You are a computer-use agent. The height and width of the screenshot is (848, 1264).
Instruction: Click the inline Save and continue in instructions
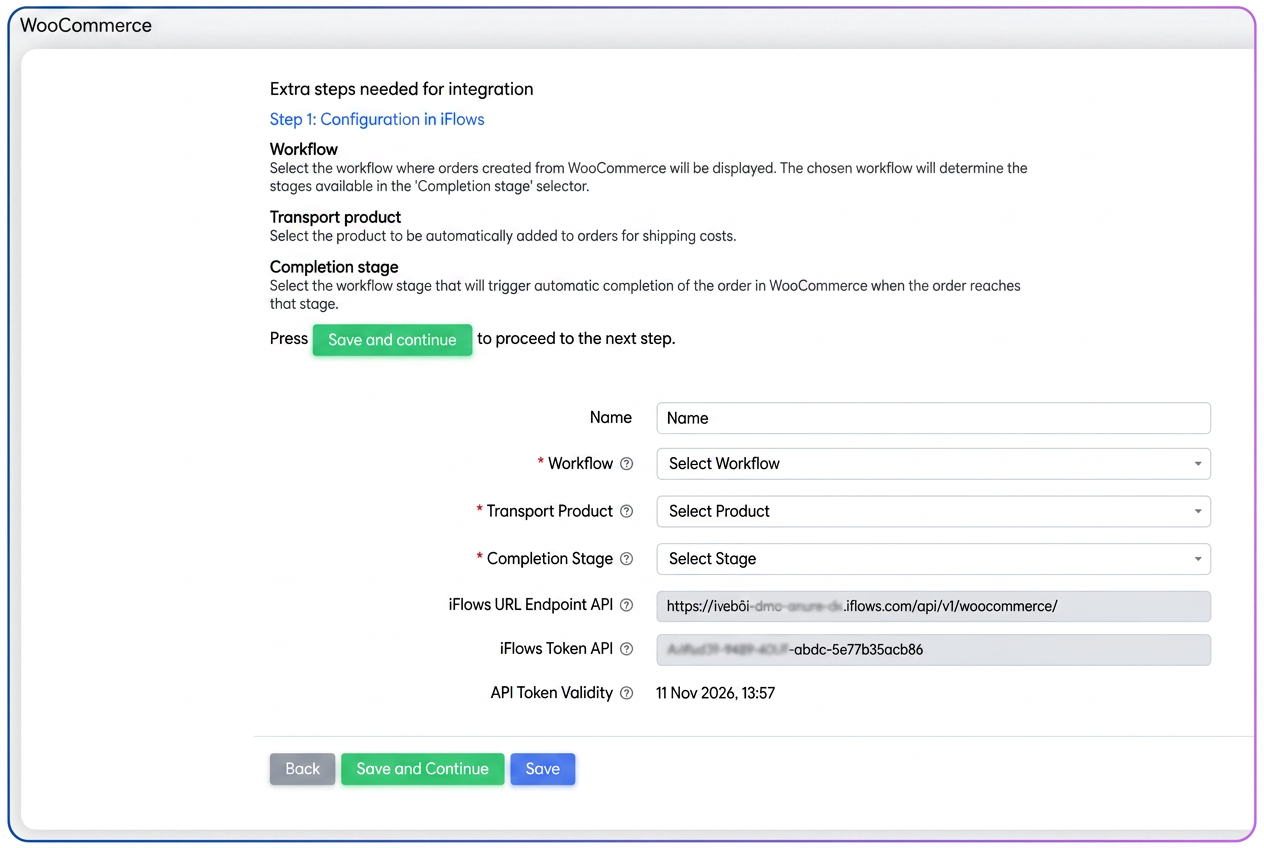point(392,340)
